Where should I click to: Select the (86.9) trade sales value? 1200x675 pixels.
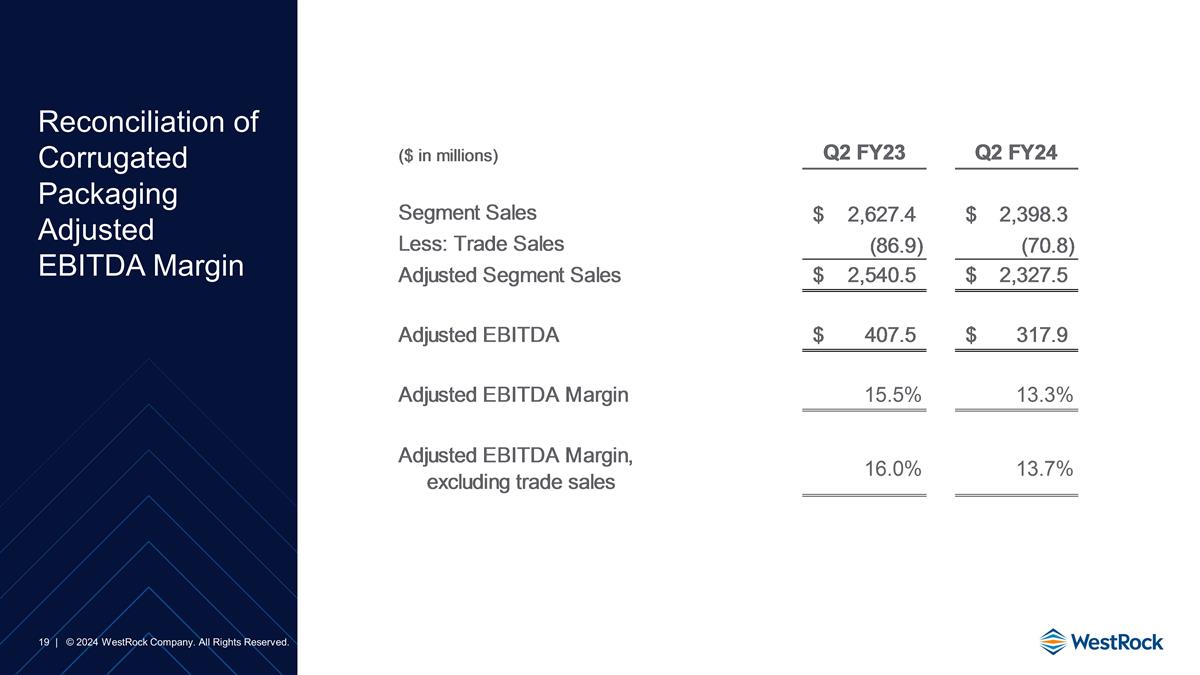[895, 246]
